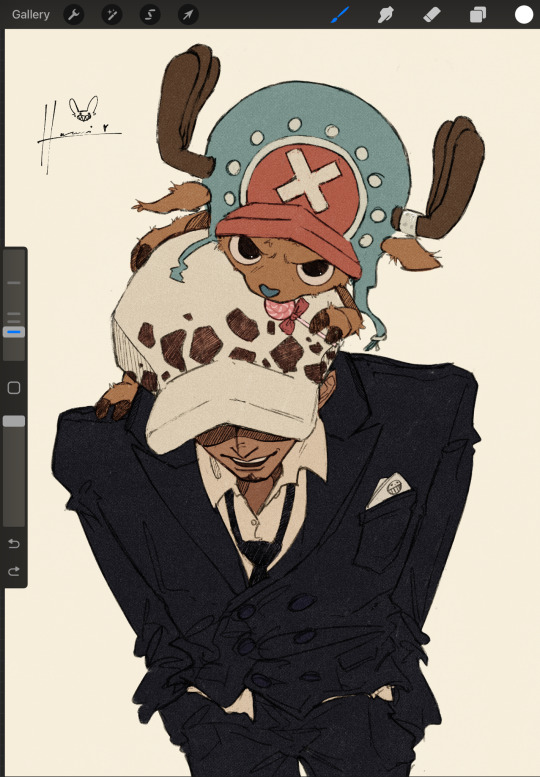Select the Brush tool
The height and width of the screenshot is (777, 540).
click(x=340, y=14)
